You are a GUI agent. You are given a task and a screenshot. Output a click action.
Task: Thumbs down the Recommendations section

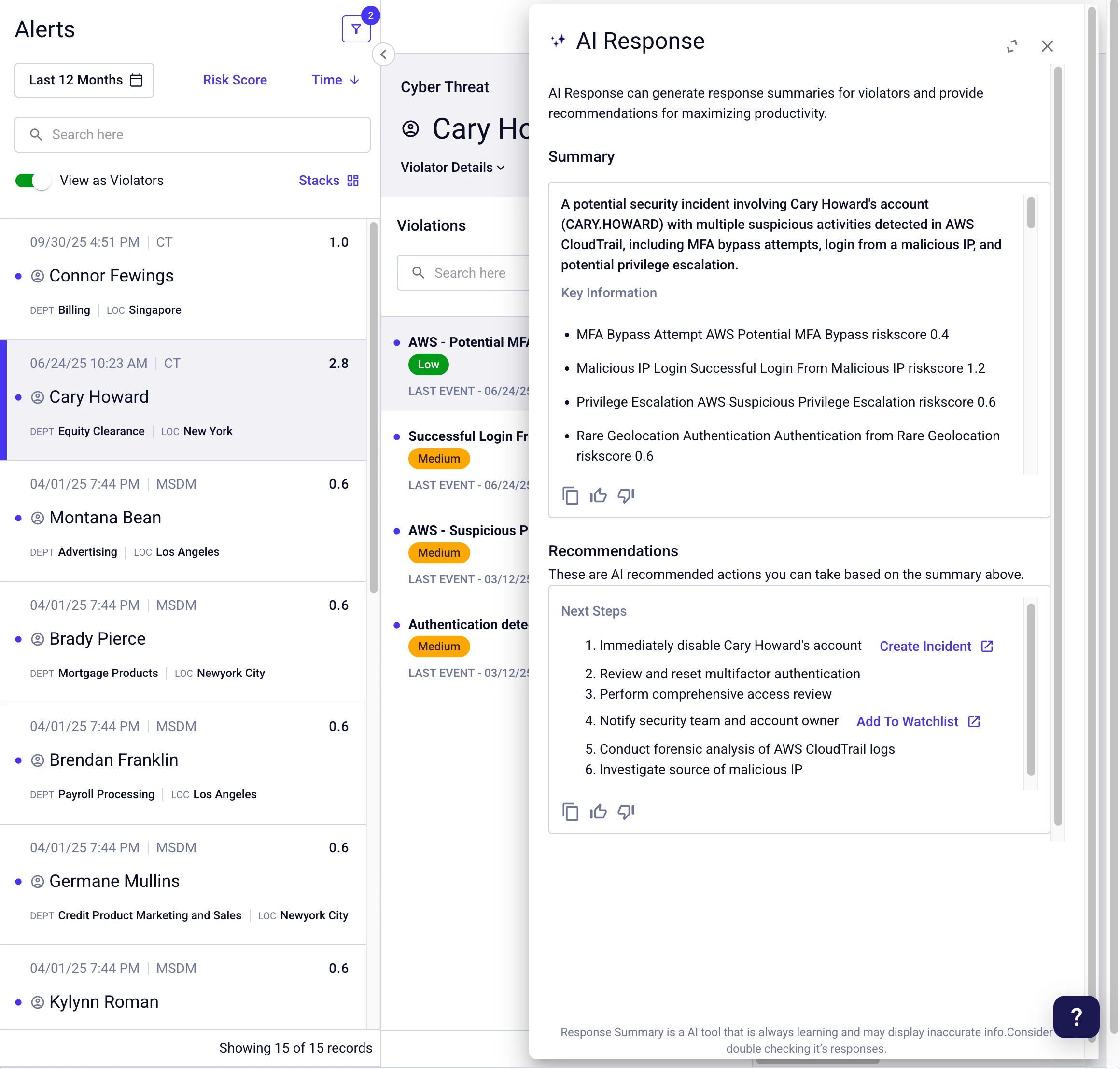point(626,812)
